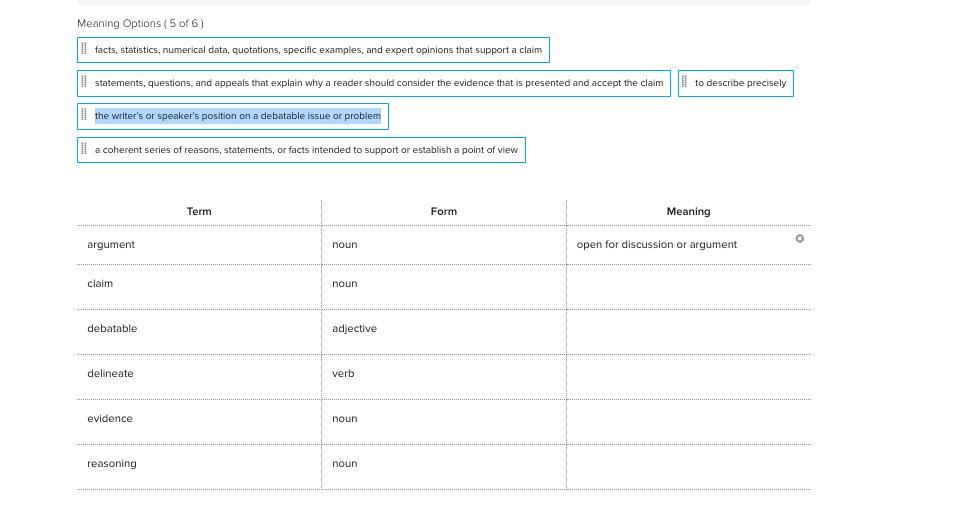This screenshot has height=517, width=975.
Task: Click the empty Meaning cell for reasoning
Action: tap(688, 467)
